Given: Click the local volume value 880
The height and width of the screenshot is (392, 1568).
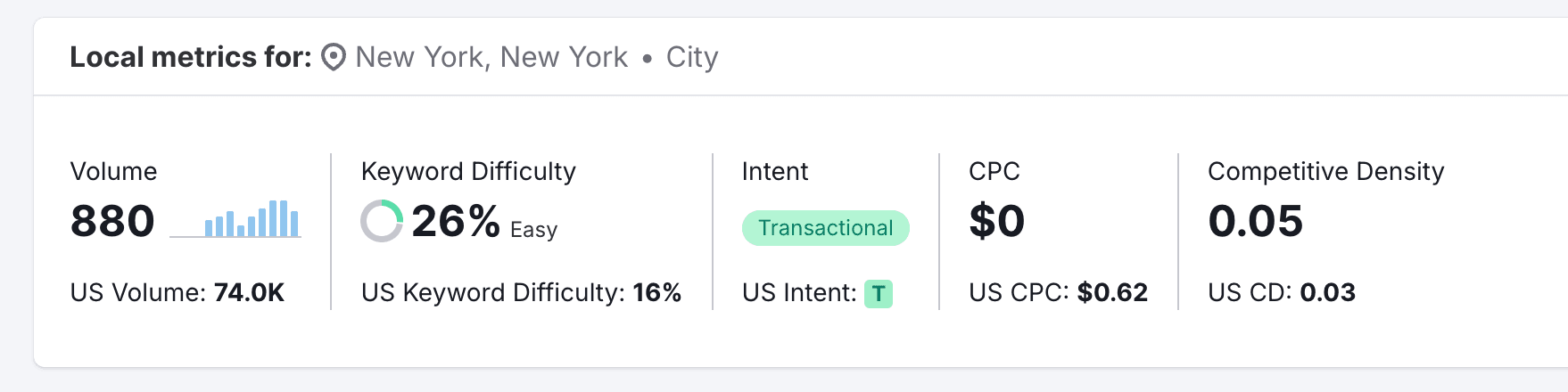Looking at the screenshot, I should click(x=112, y=221).
